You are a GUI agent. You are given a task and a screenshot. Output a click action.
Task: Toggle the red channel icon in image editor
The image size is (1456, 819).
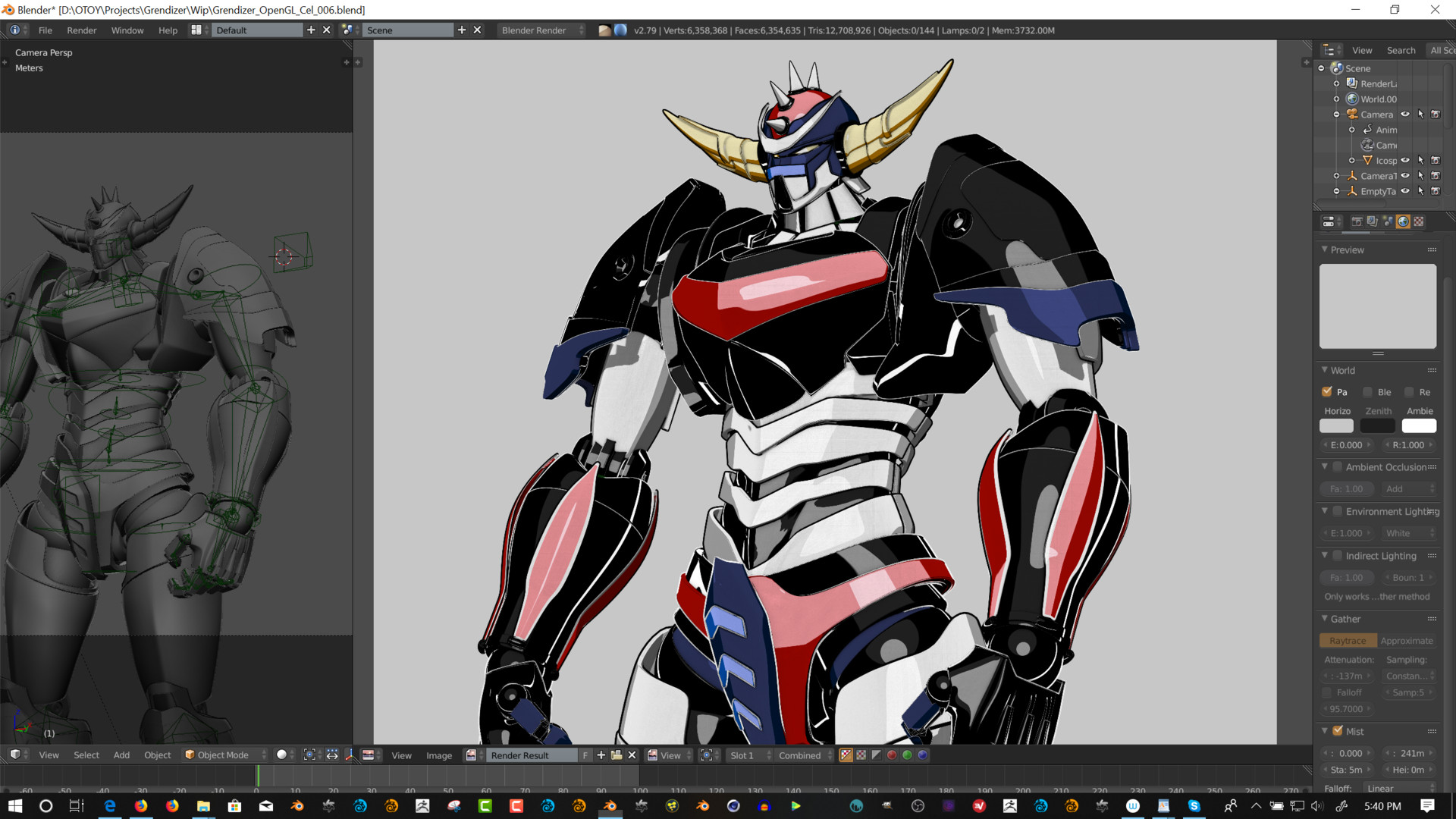click(x=892, y=755)
